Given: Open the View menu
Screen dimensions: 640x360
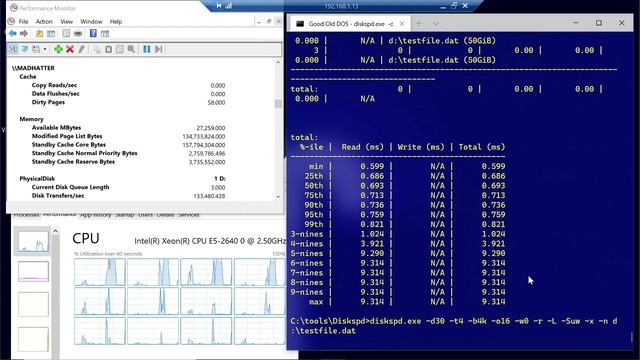Looking at the screenshot, I should pyautogui.click(x=67, y=21).
